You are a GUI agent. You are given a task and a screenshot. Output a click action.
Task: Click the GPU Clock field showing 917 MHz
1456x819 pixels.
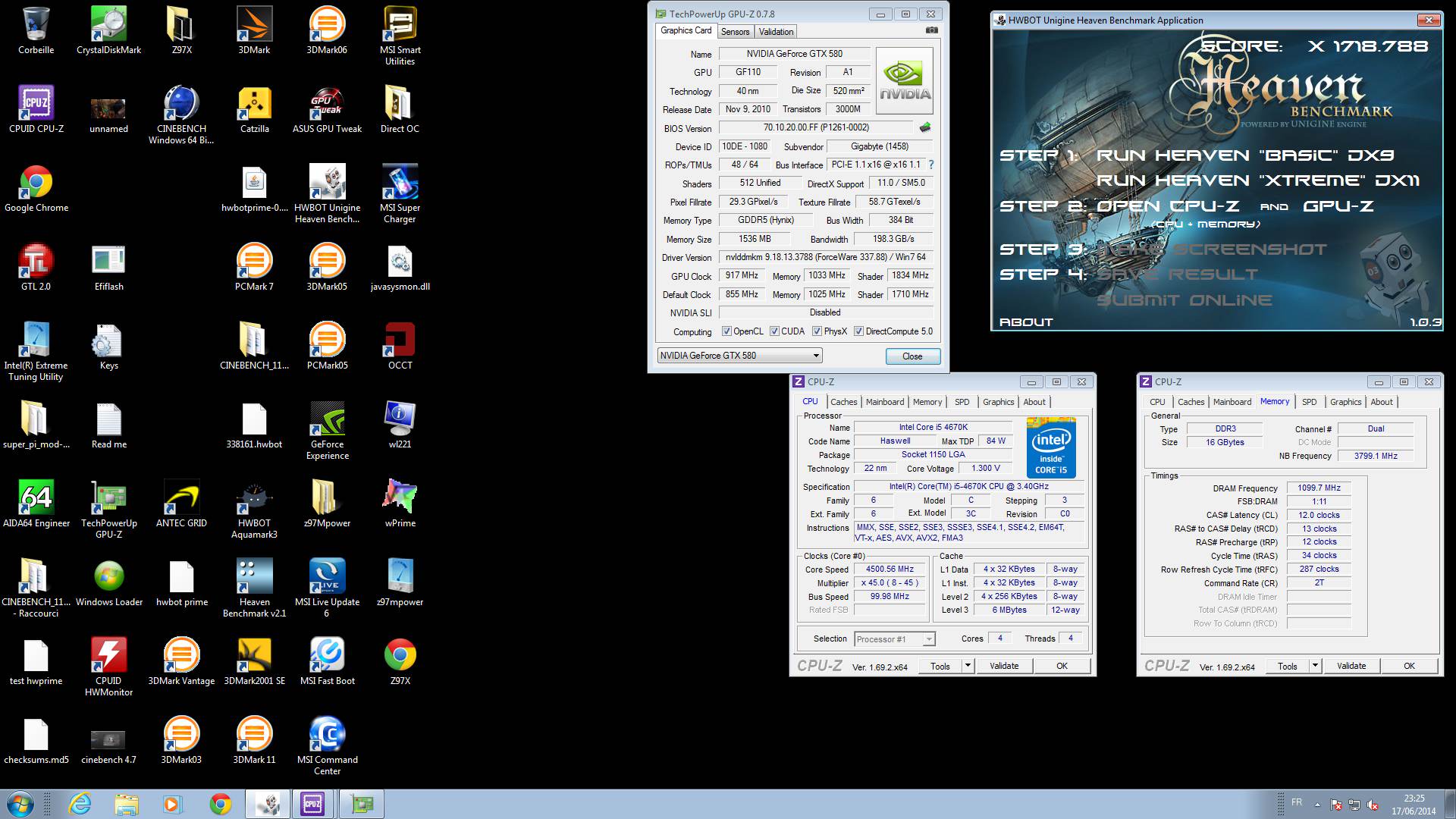tap(741, 276)
